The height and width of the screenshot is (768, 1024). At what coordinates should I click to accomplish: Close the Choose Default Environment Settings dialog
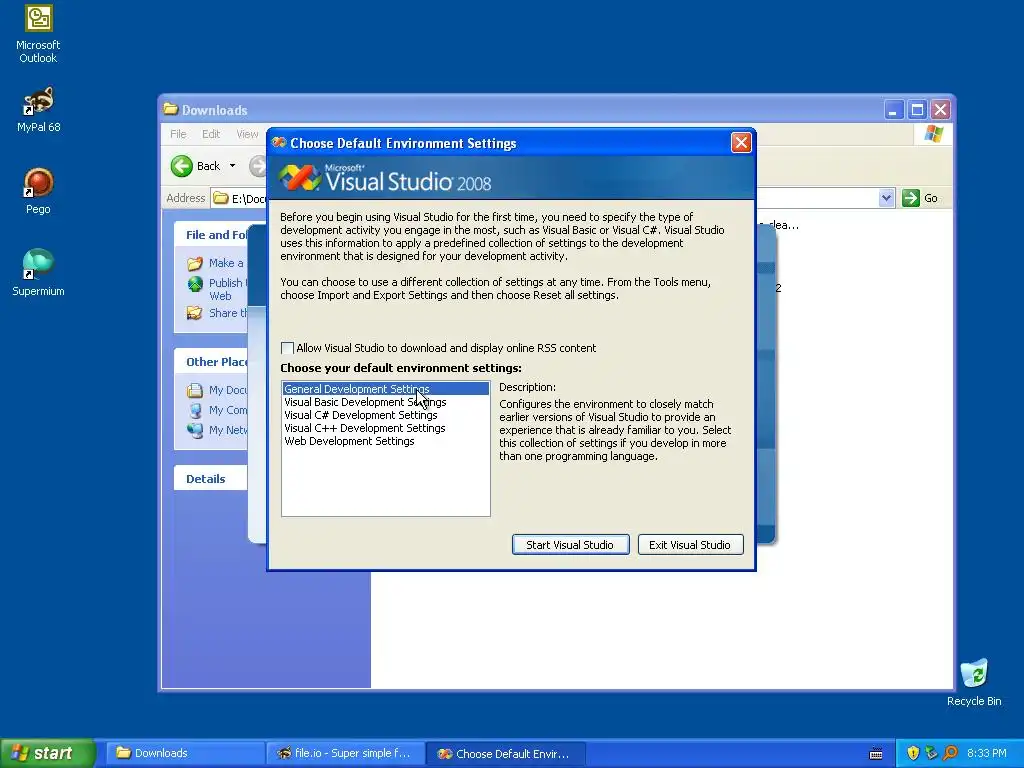(741, 142)
